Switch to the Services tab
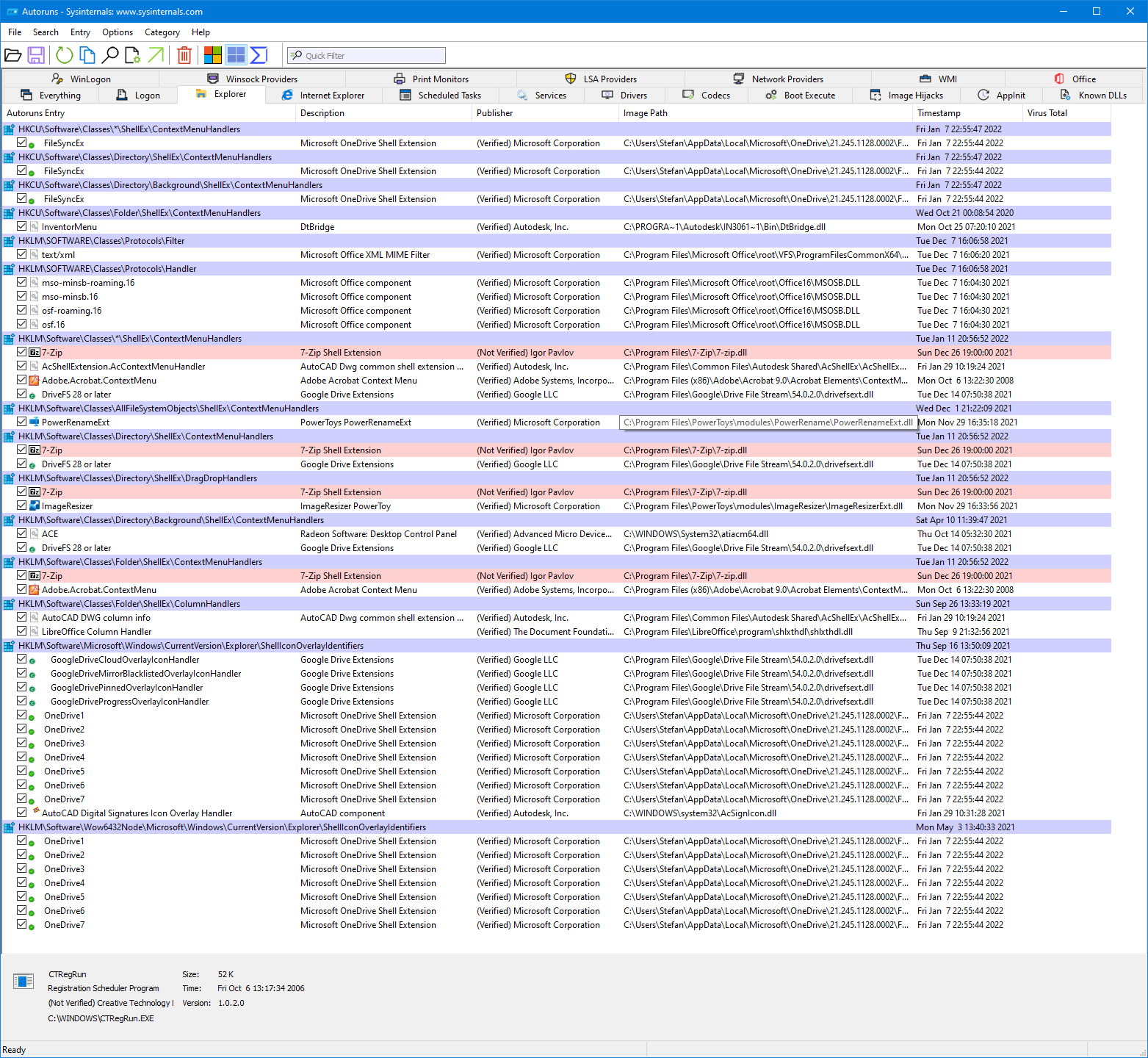Screen dimensions: 1148x1058 (542, 96)
